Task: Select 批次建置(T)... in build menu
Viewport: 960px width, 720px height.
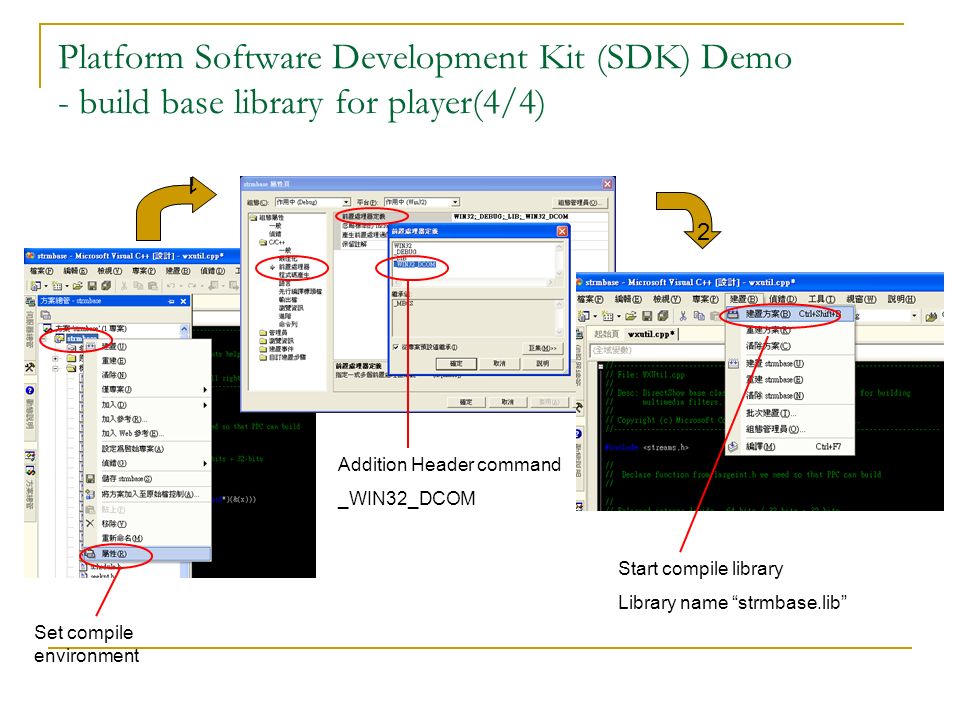Action: [x=790, y=413]
